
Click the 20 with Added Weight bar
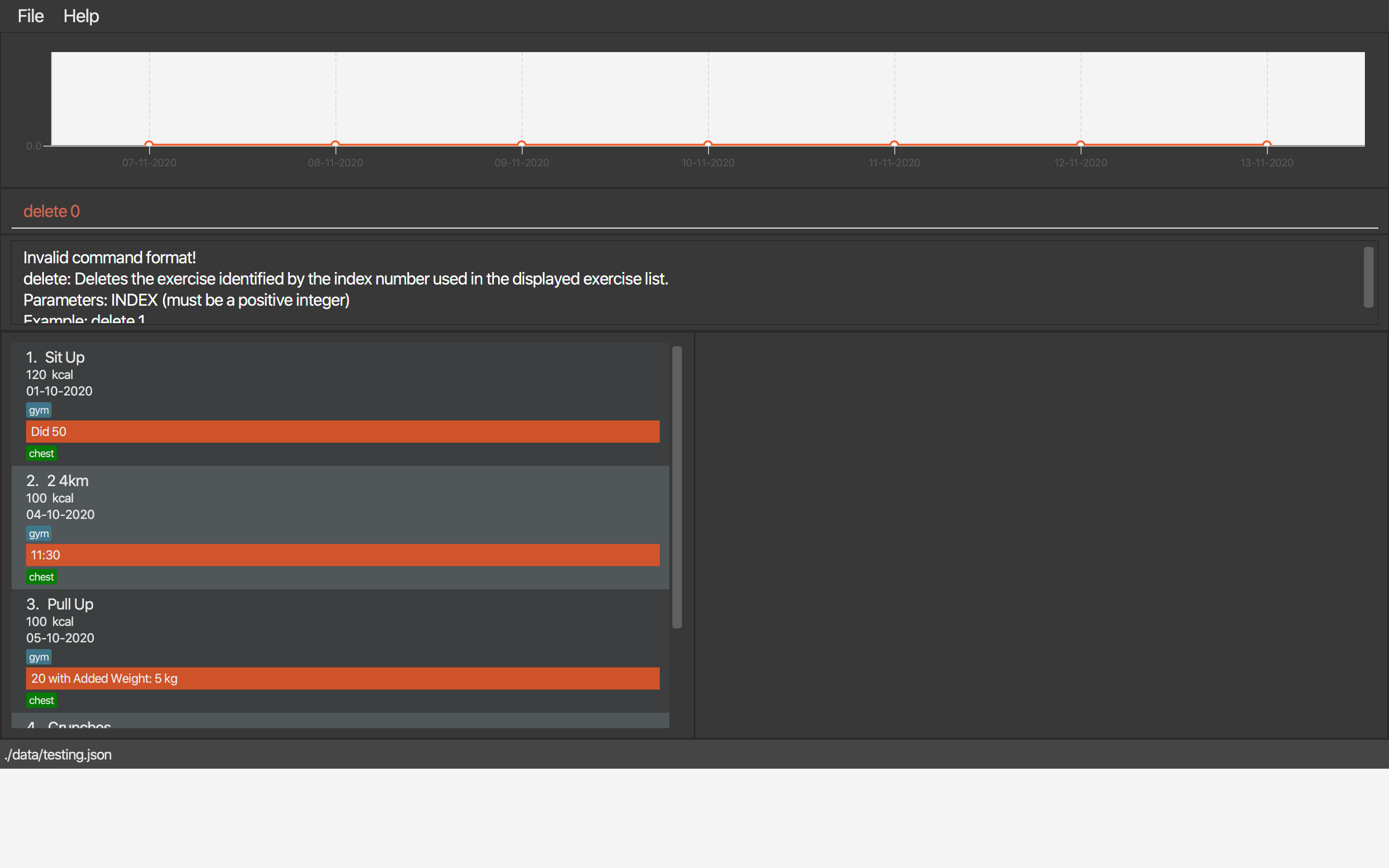(x=342, y=678)
